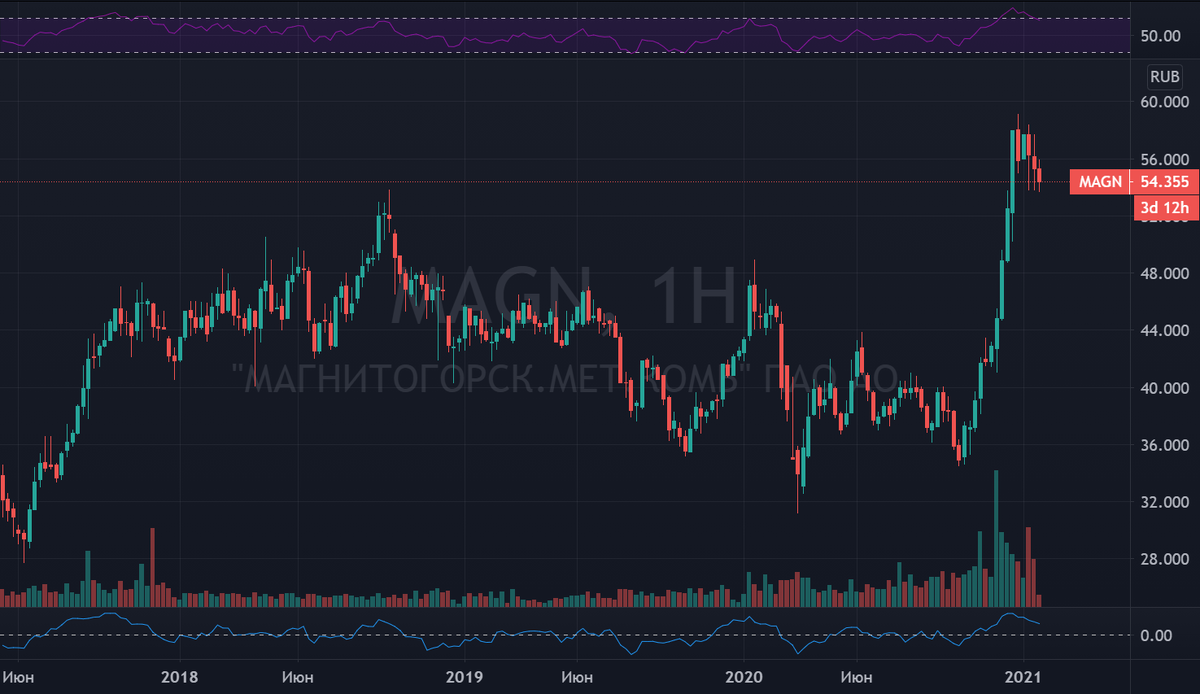Click the MAGN symbol price label

coord(1102,182)
